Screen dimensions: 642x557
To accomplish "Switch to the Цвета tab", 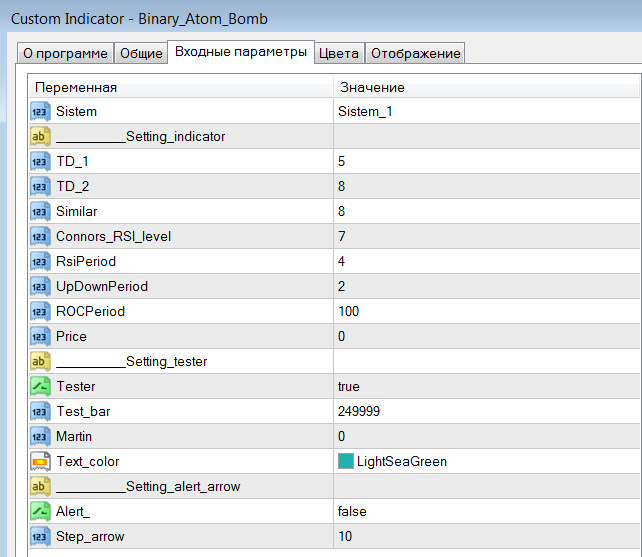I will 339,53.
